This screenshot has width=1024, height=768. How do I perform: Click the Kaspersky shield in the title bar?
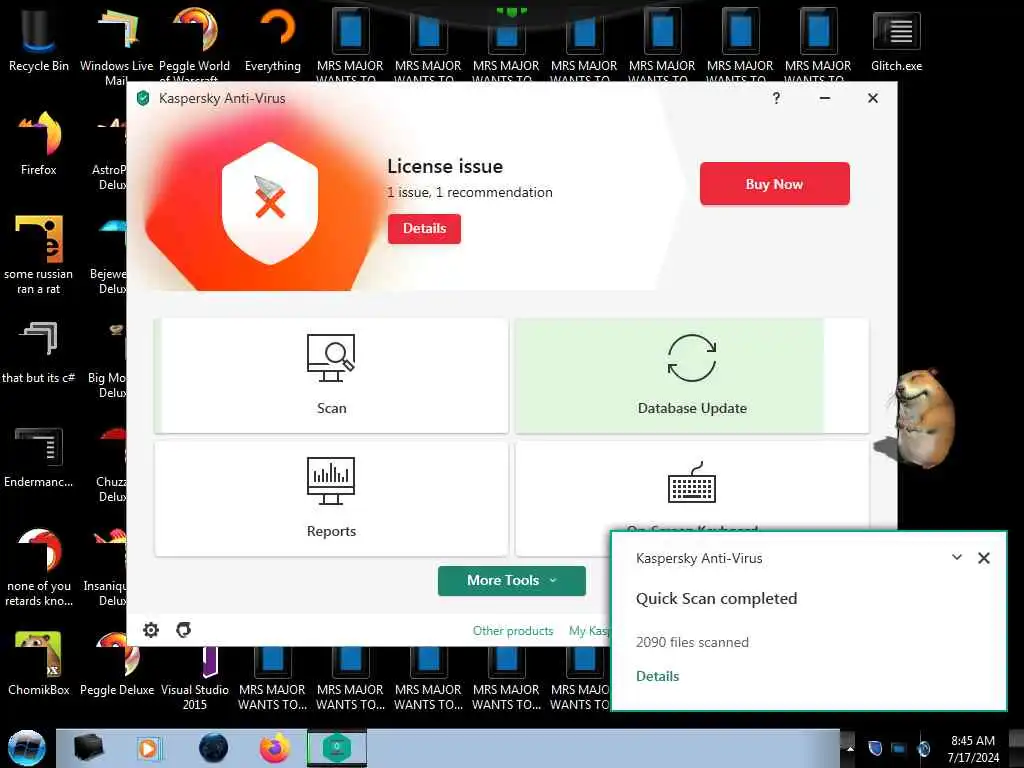tap(143, 99)
